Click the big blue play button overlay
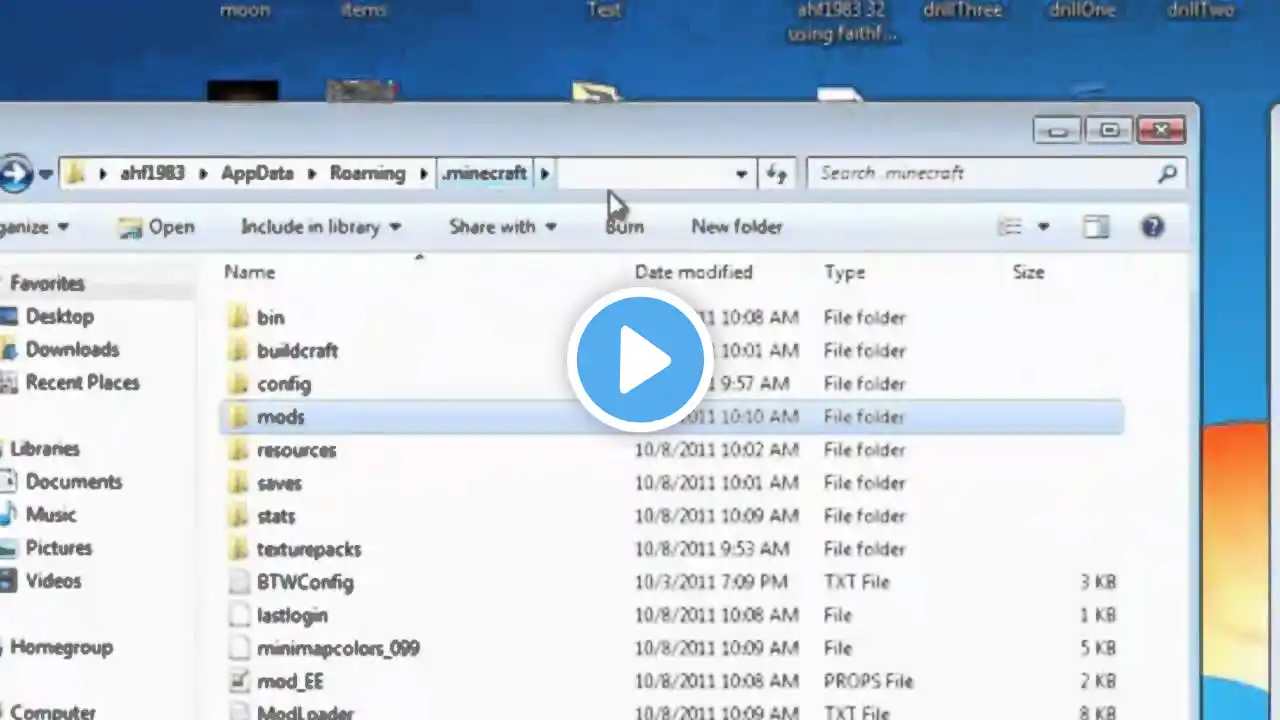This screenshot has height=720, width=1280. coord(640,359)
